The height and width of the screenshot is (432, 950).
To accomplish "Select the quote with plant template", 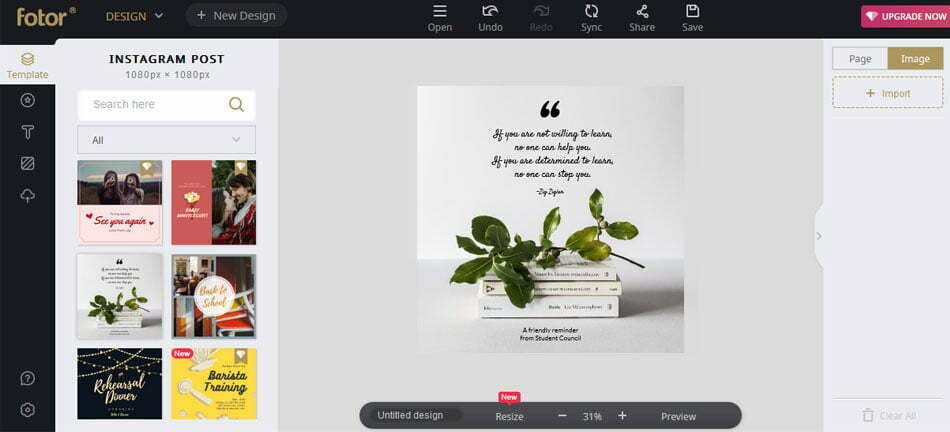I will click(x=120, y=296).
